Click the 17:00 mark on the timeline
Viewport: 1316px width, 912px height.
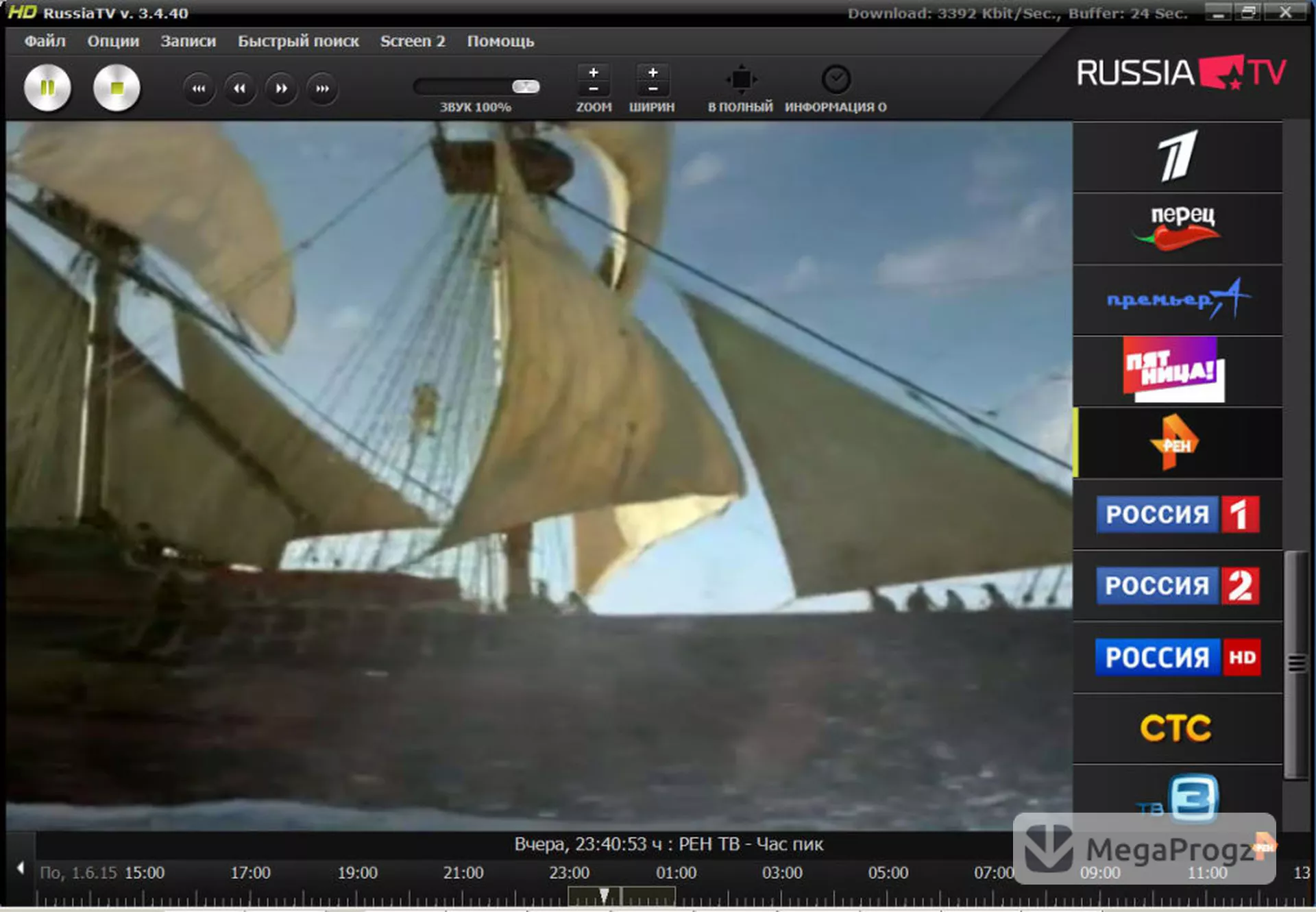[x=250, y=873]
